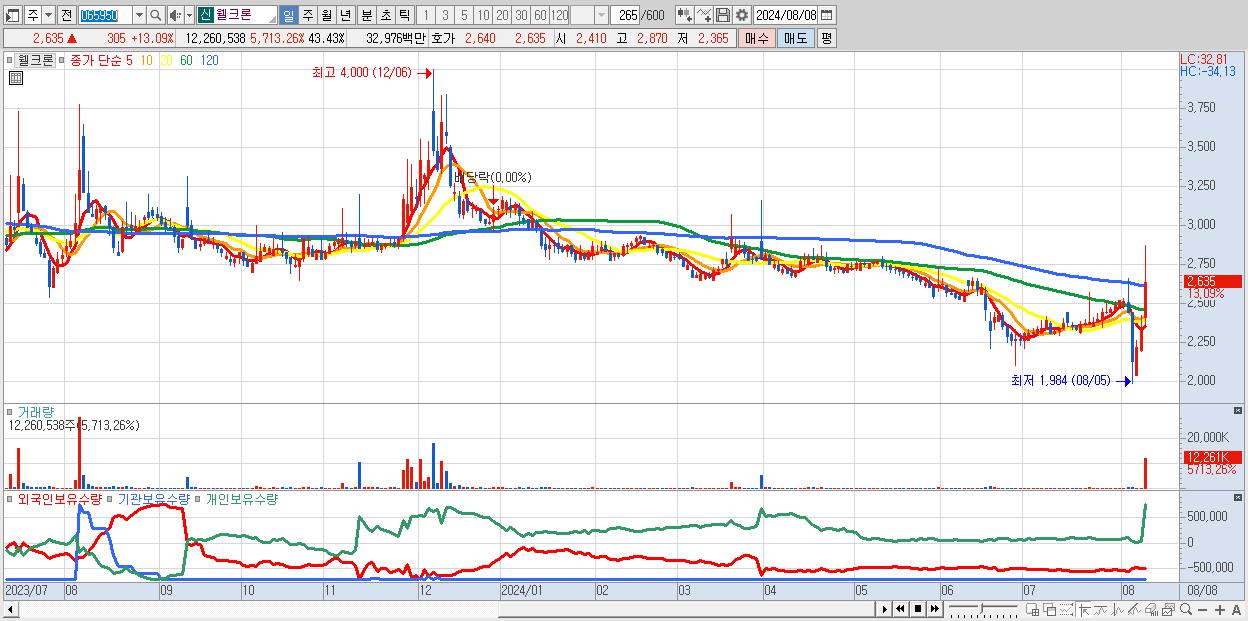Click the minus zoom-out icon
Image resolution: width=1248 pixels, height=621 pixels.
(x=1202, y=610)
